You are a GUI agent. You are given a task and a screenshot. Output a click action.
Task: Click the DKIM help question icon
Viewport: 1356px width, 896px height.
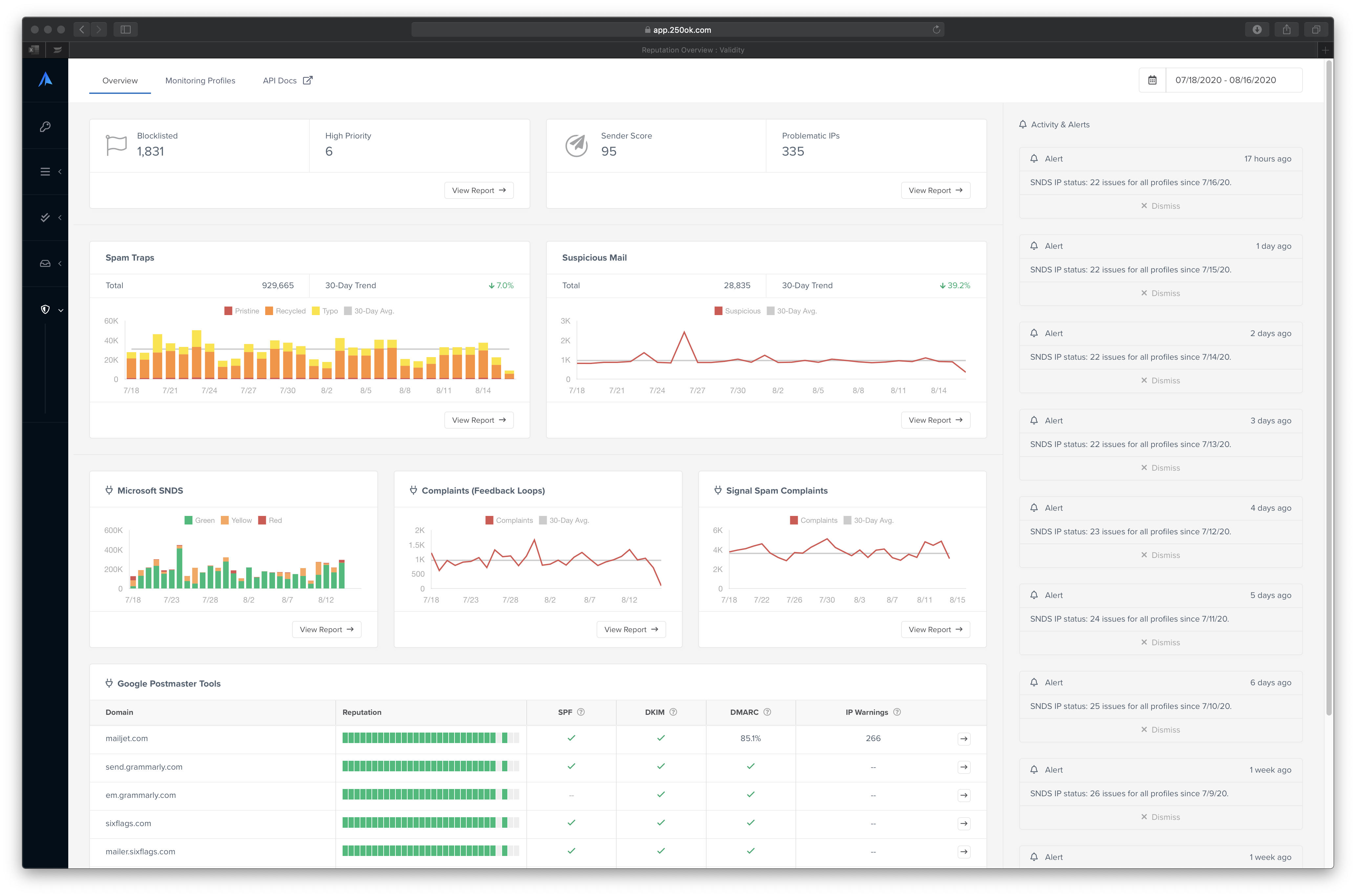coord(673,712)
